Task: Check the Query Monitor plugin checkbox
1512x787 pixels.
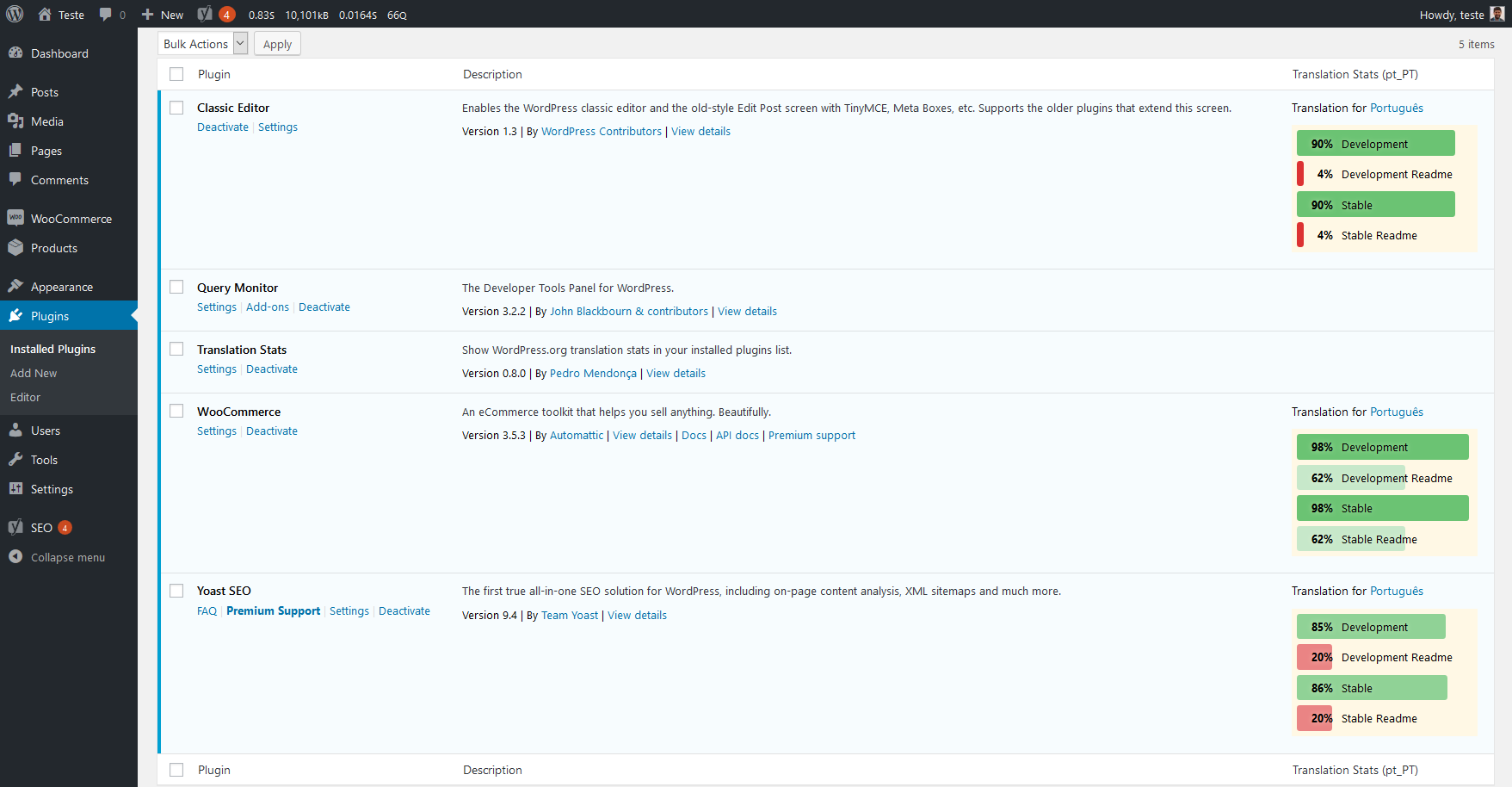Action: point(176,287)
